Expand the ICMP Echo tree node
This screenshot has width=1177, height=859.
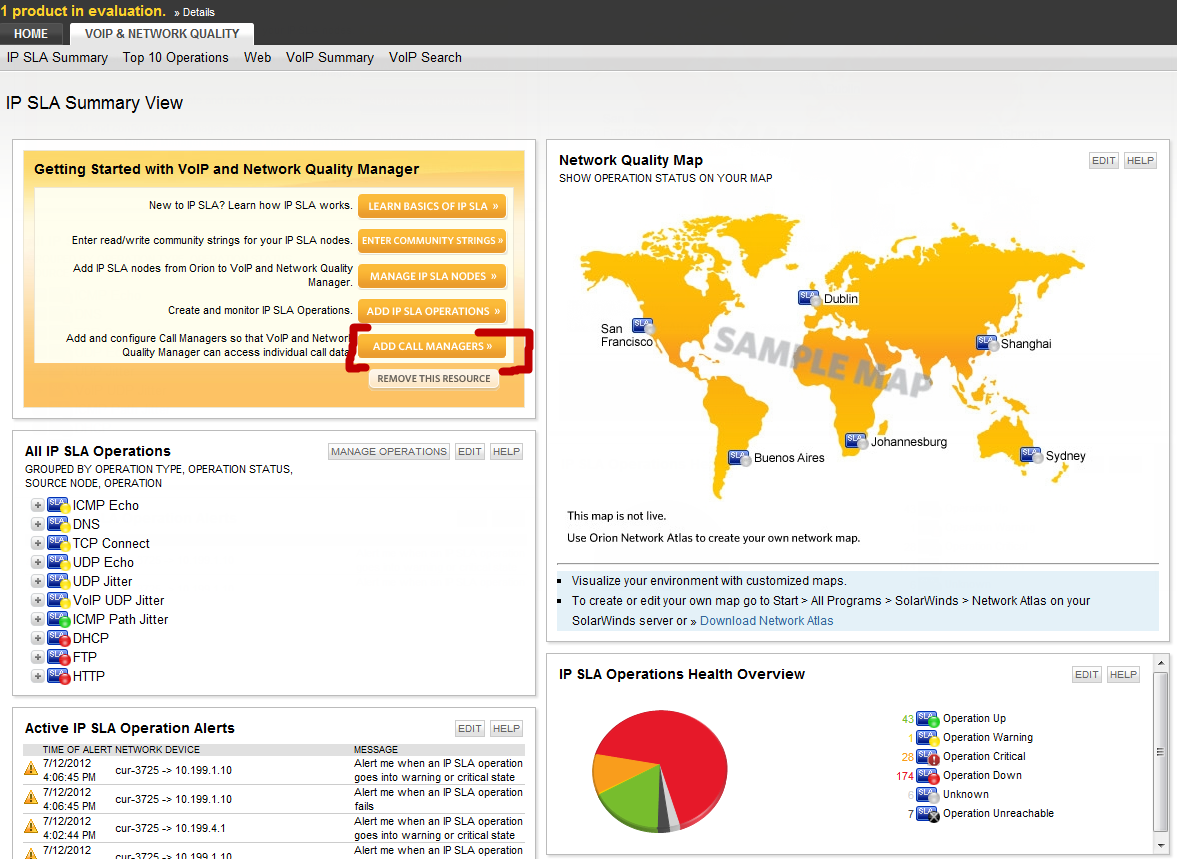pos(37,505)
